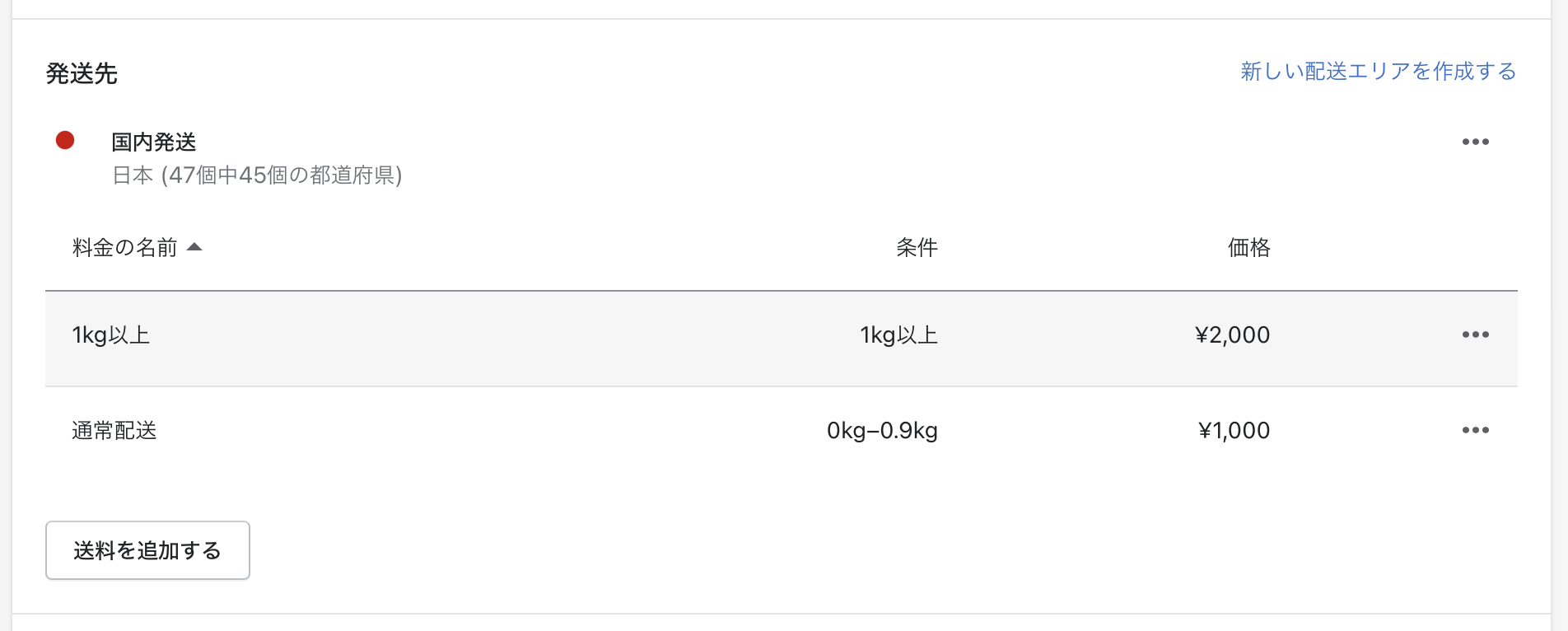Click 送料を追加する button
1568x631 pixels.
coord(147,550)
